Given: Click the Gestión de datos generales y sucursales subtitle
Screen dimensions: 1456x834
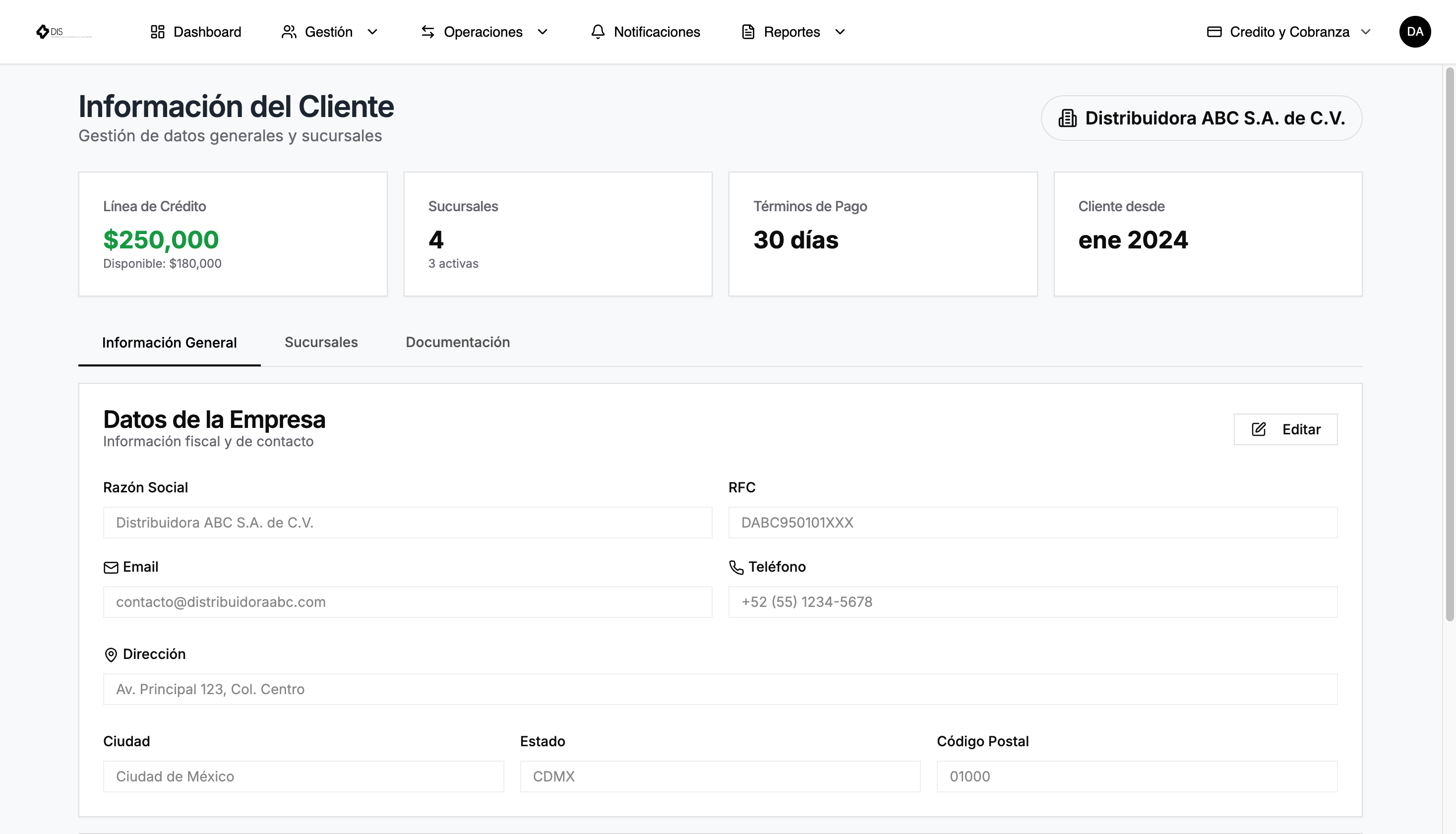Looking at the screenshot, I should [230, 136].
